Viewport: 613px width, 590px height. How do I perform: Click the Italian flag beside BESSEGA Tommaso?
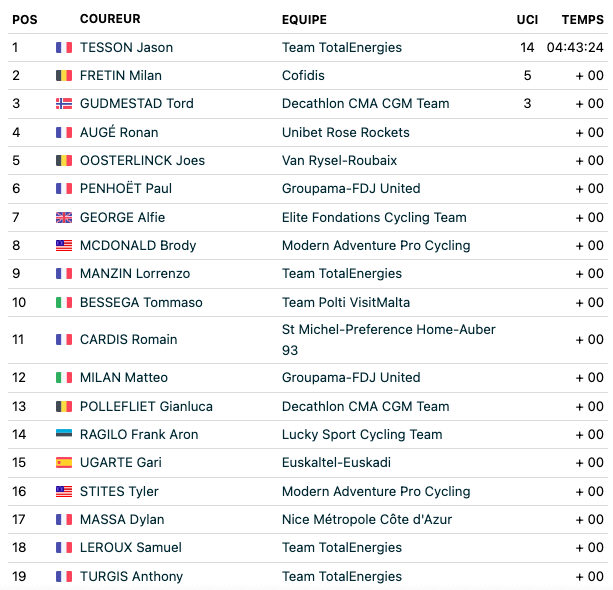tap(64, 303)
